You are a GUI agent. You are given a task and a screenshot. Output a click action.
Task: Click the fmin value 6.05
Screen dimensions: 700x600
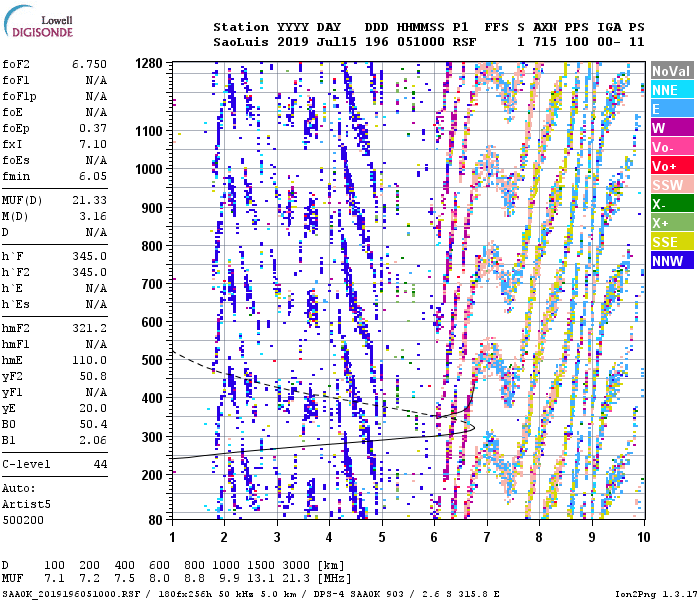[x=93, y=176]
